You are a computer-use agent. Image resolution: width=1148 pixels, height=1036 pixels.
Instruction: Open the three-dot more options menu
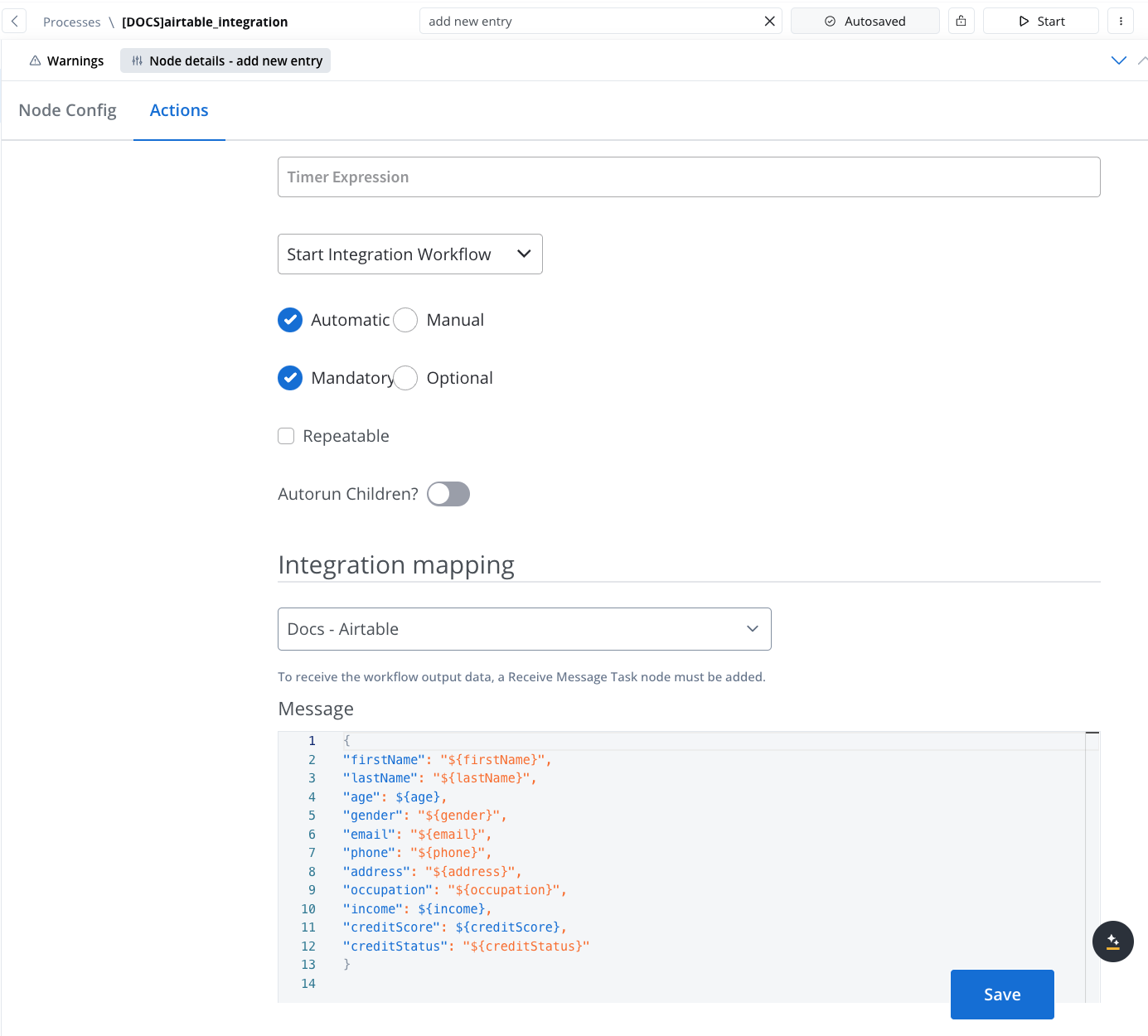coord(1121,22)
